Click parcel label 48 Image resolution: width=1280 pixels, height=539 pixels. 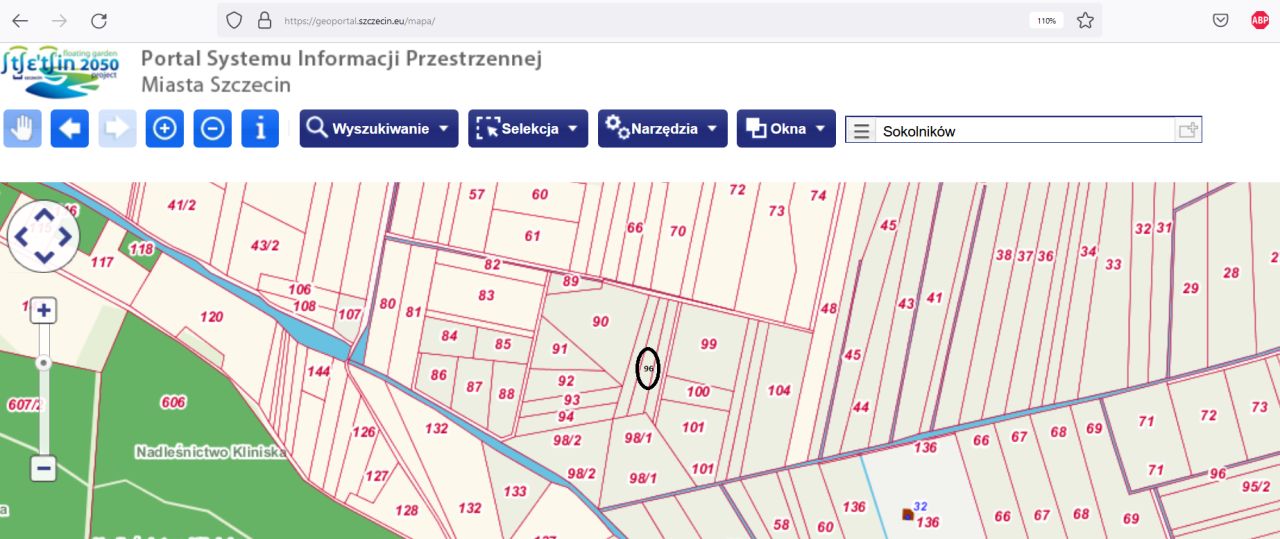[x=828, y=309]
